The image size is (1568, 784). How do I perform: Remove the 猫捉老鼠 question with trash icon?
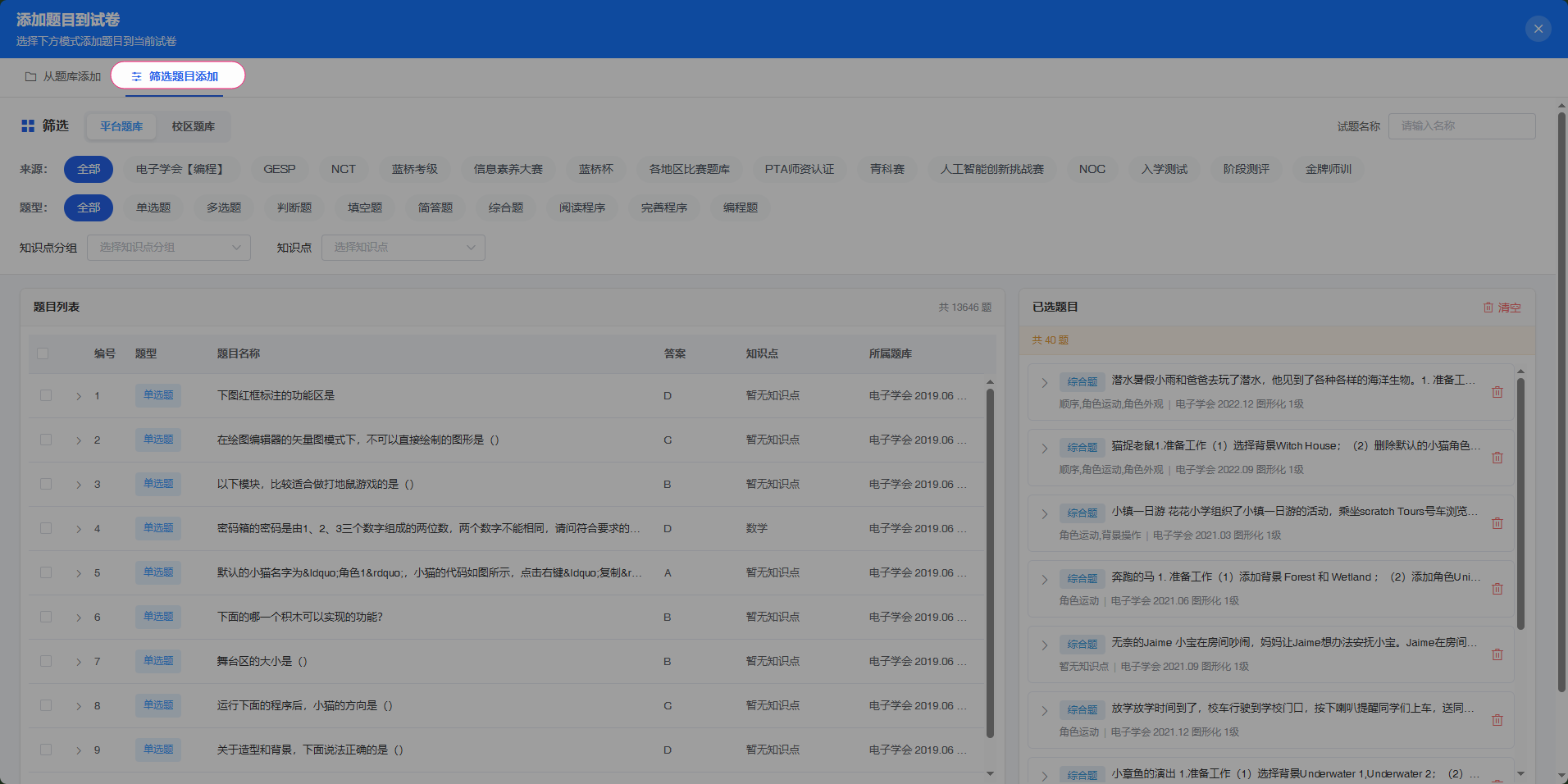pyautogui.click(x=1497, y=458)
